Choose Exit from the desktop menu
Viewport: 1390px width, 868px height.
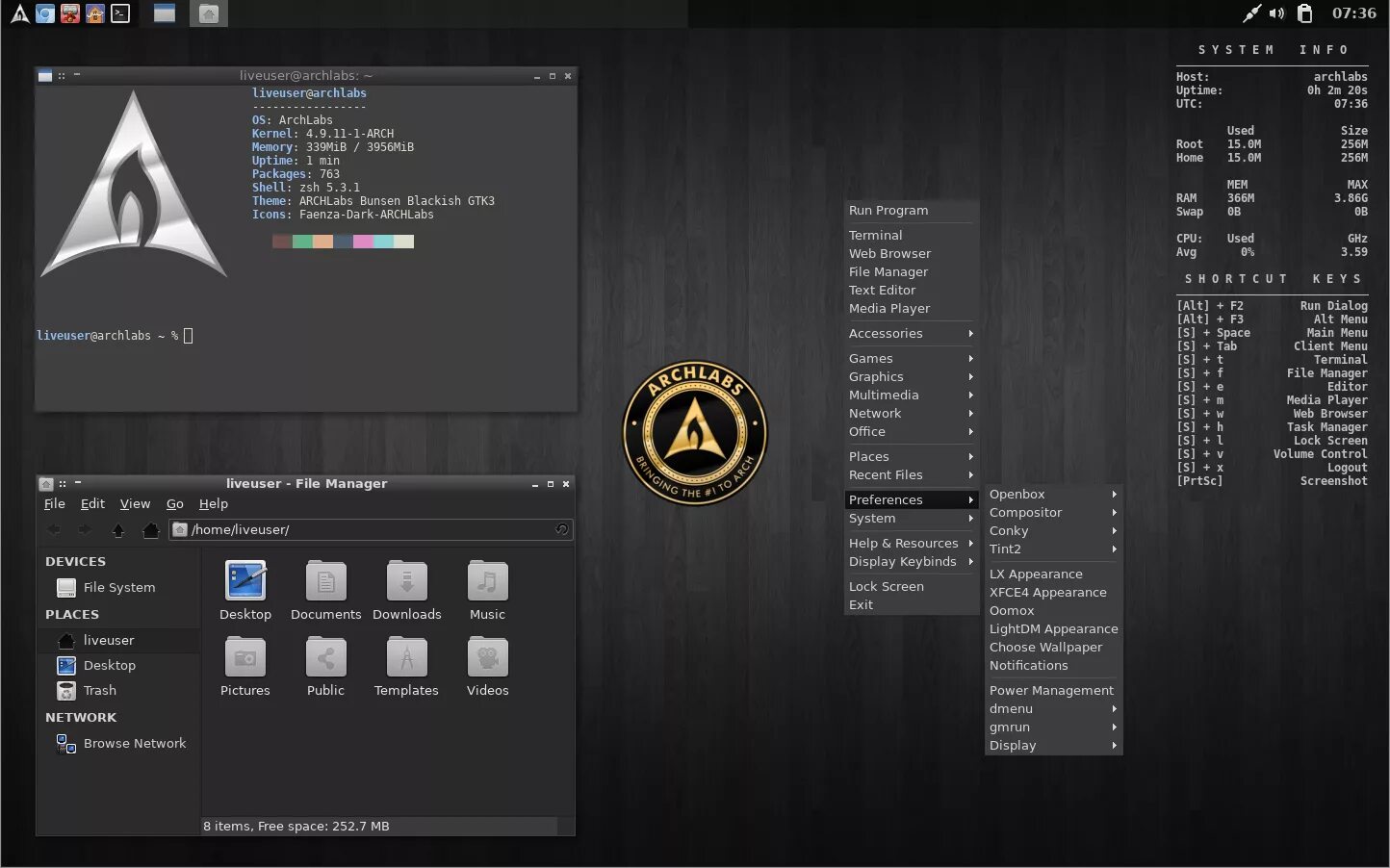[912, 604]
